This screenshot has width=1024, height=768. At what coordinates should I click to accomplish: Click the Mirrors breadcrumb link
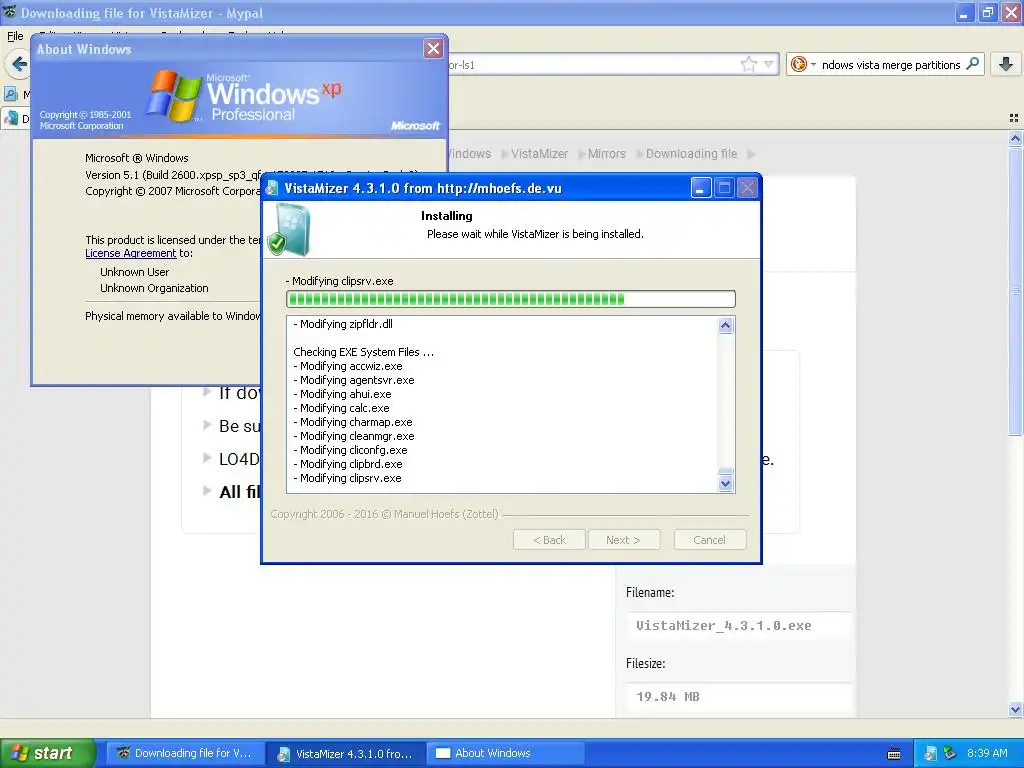607,154
